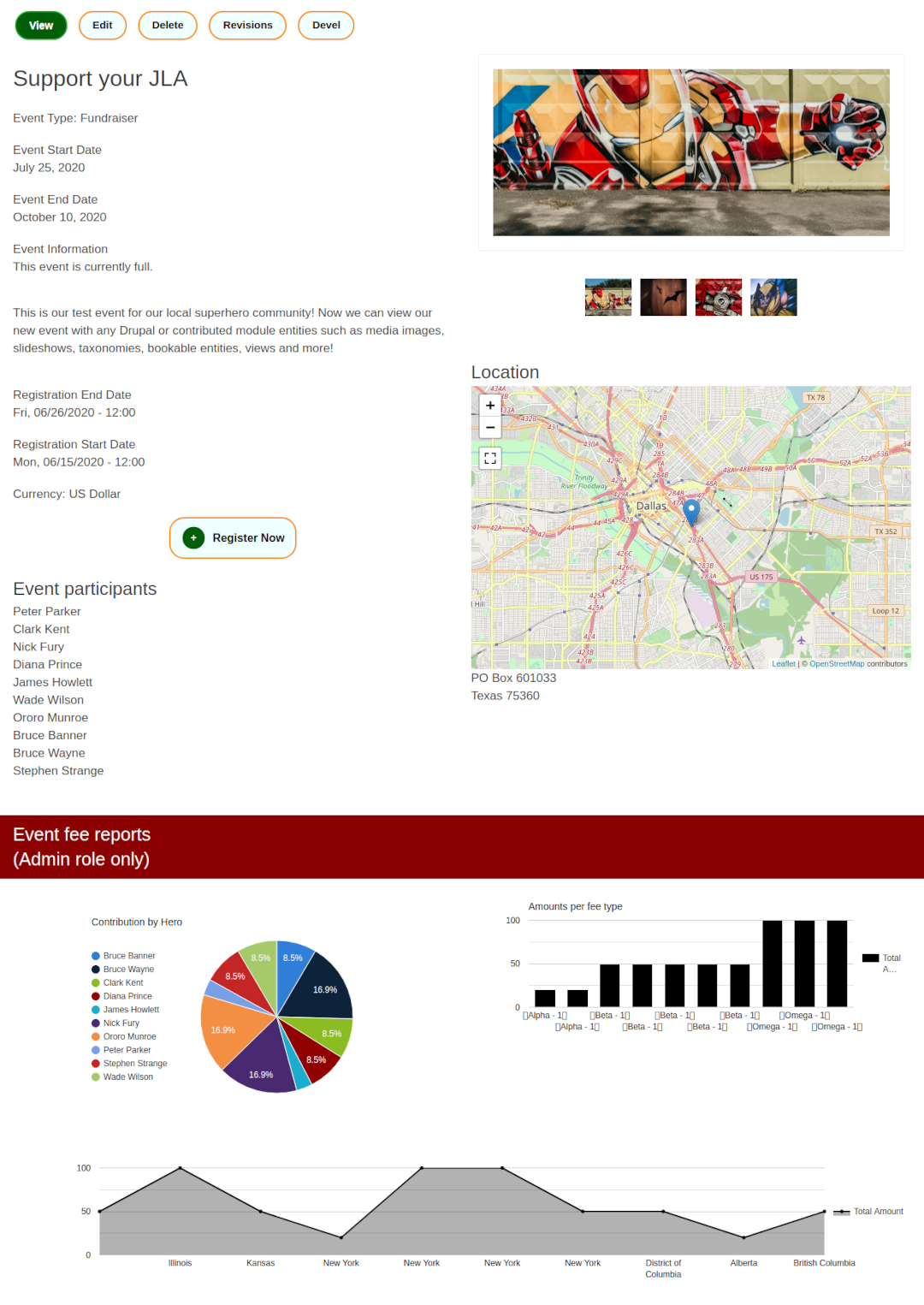Select the first small thumbnail under main image
The image size is (924, 1305).
608,296
